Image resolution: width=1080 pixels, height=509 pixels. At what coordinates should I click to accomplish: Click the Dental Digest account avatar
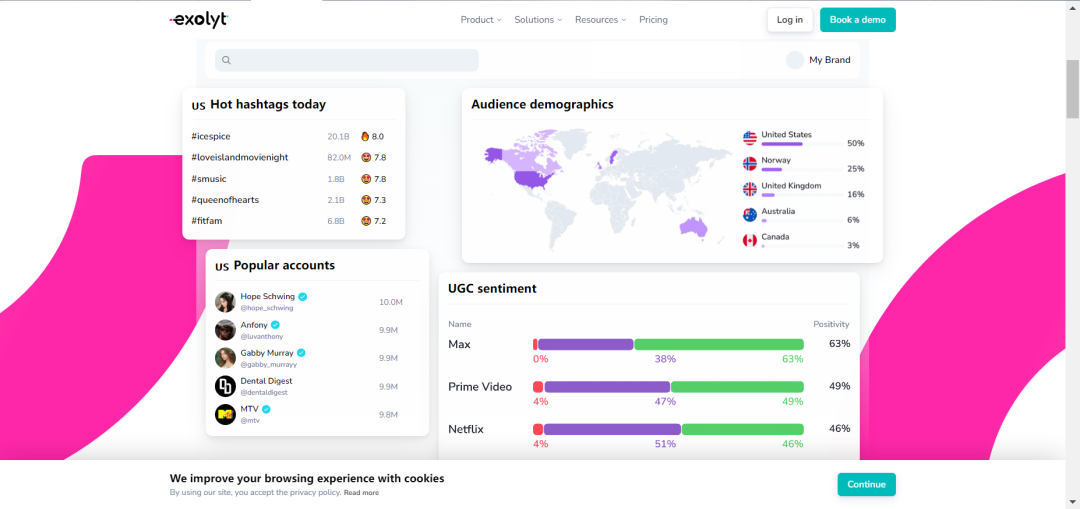(225, 386)
